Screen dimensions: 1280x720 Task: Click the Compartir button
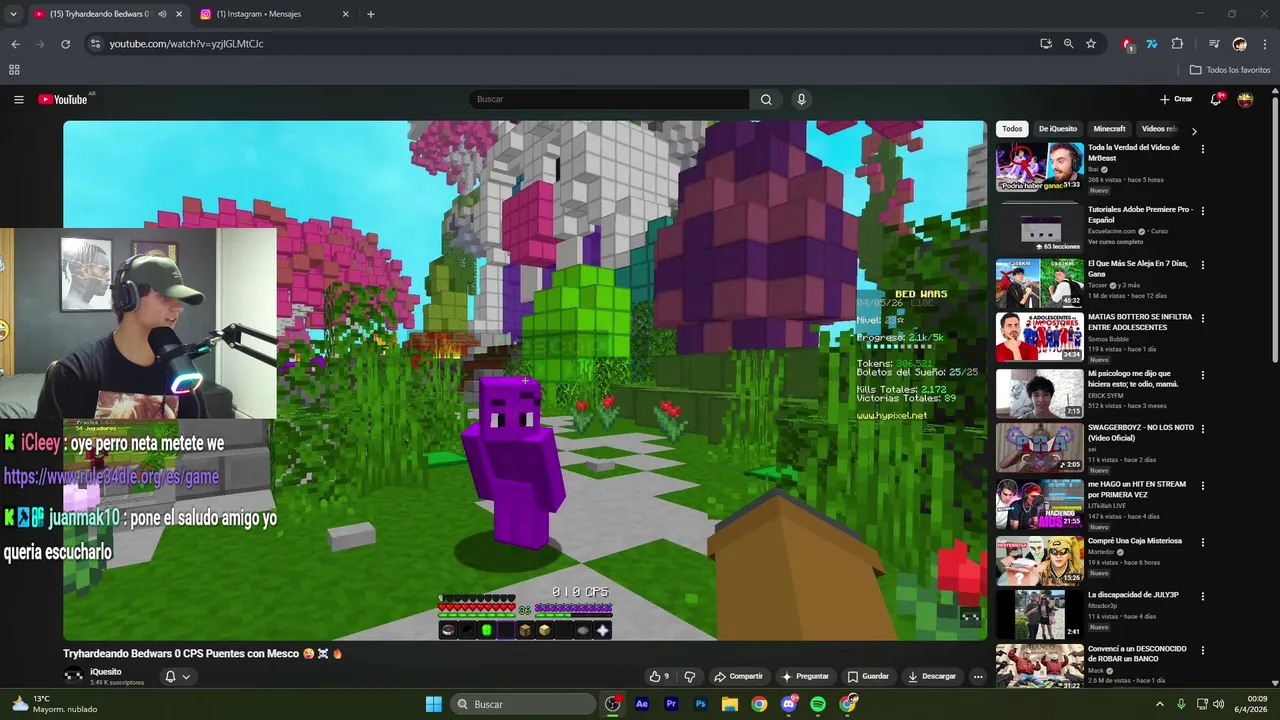point(738,676)
